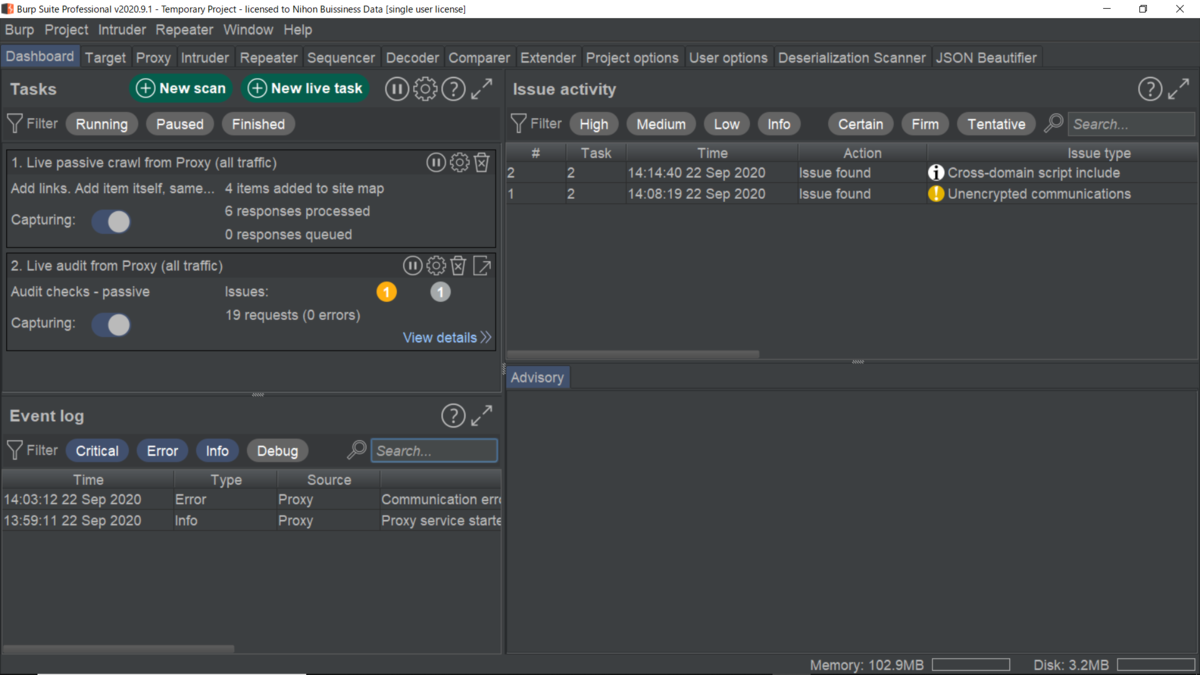Open task settings gear in the Tasks header

point(425,89)
